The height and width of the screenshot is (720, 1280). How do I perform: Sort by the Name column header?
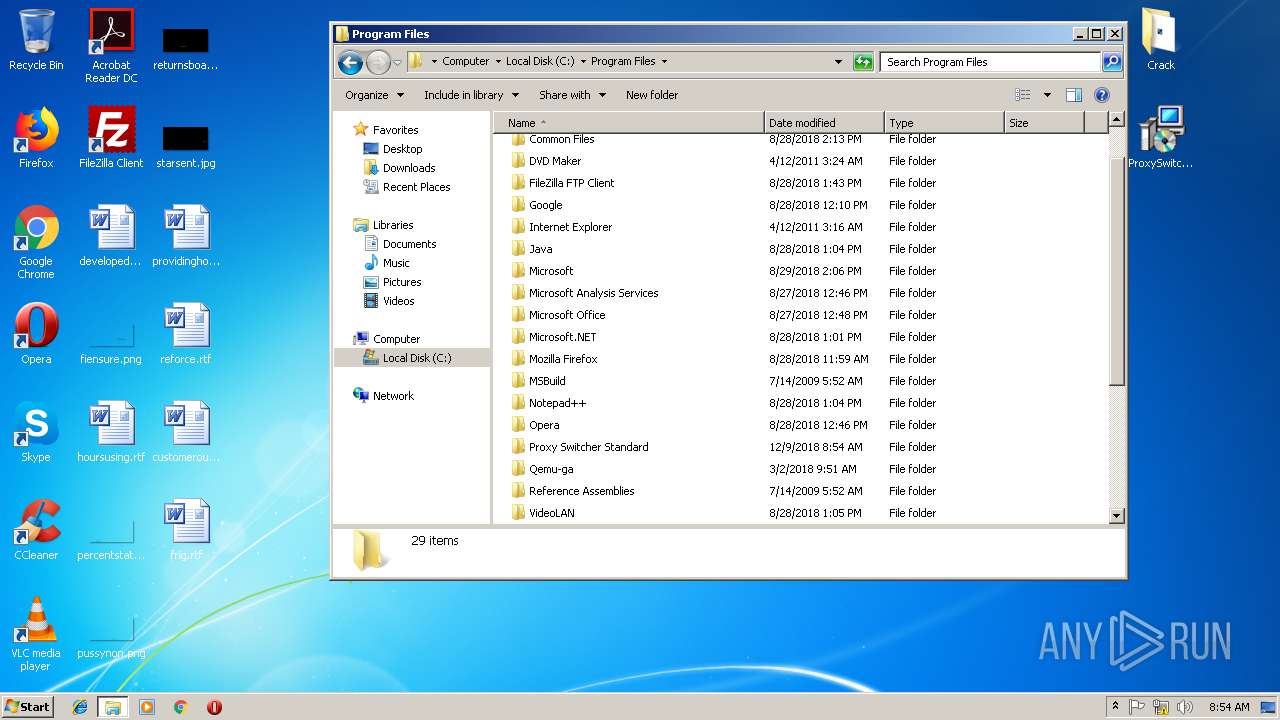click(x=629, y=123)
